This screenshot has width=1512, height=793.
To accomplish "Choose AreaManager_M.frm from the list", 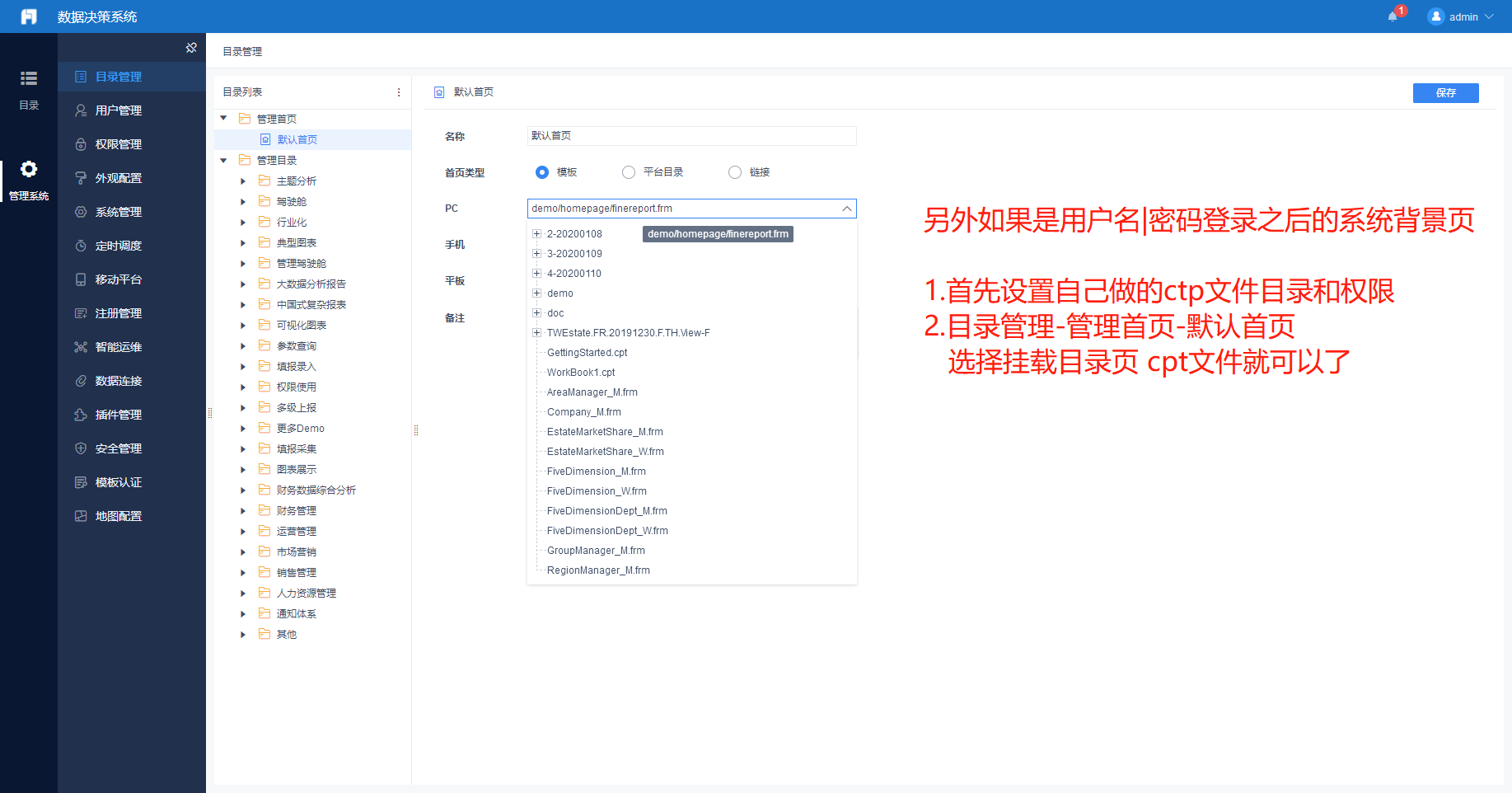I will click(x=592, y=392).
